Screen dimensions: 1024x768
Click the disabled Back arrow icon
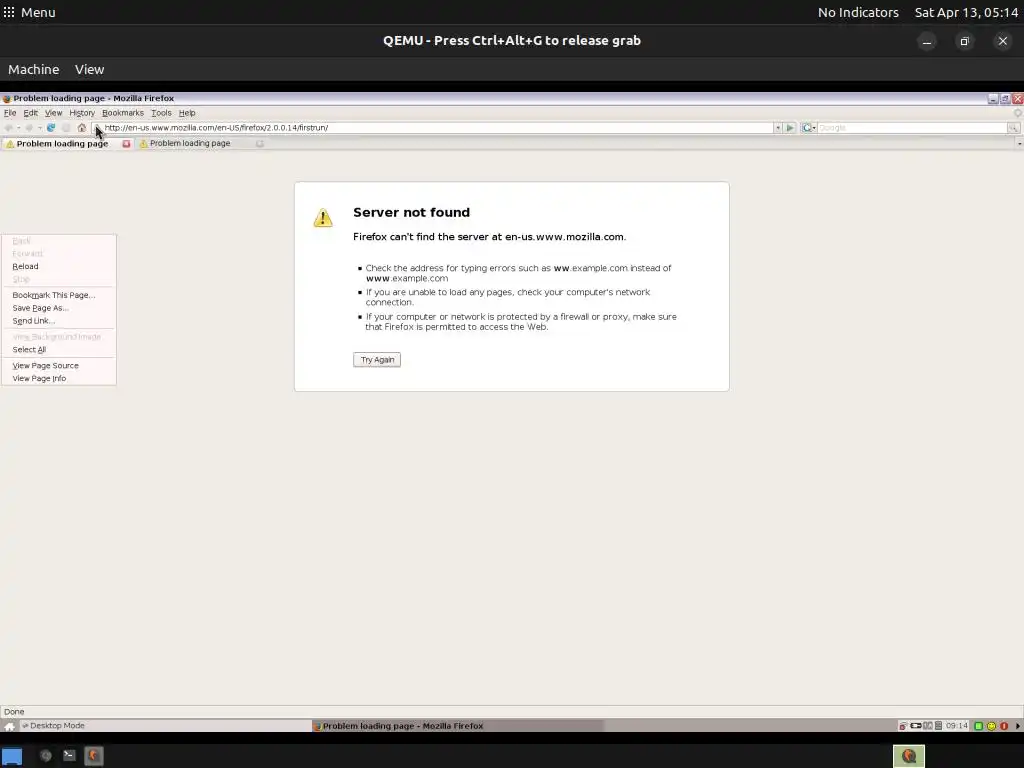click(8, 128)
